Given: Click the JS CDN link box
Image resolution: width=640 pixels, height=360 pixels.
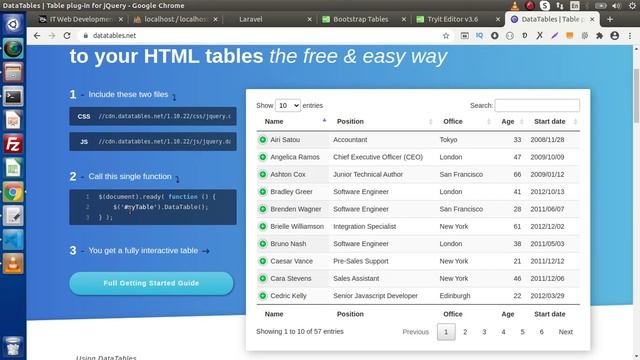Looking at the screenshot, I should pyautogui.click(x=153, y=142).
